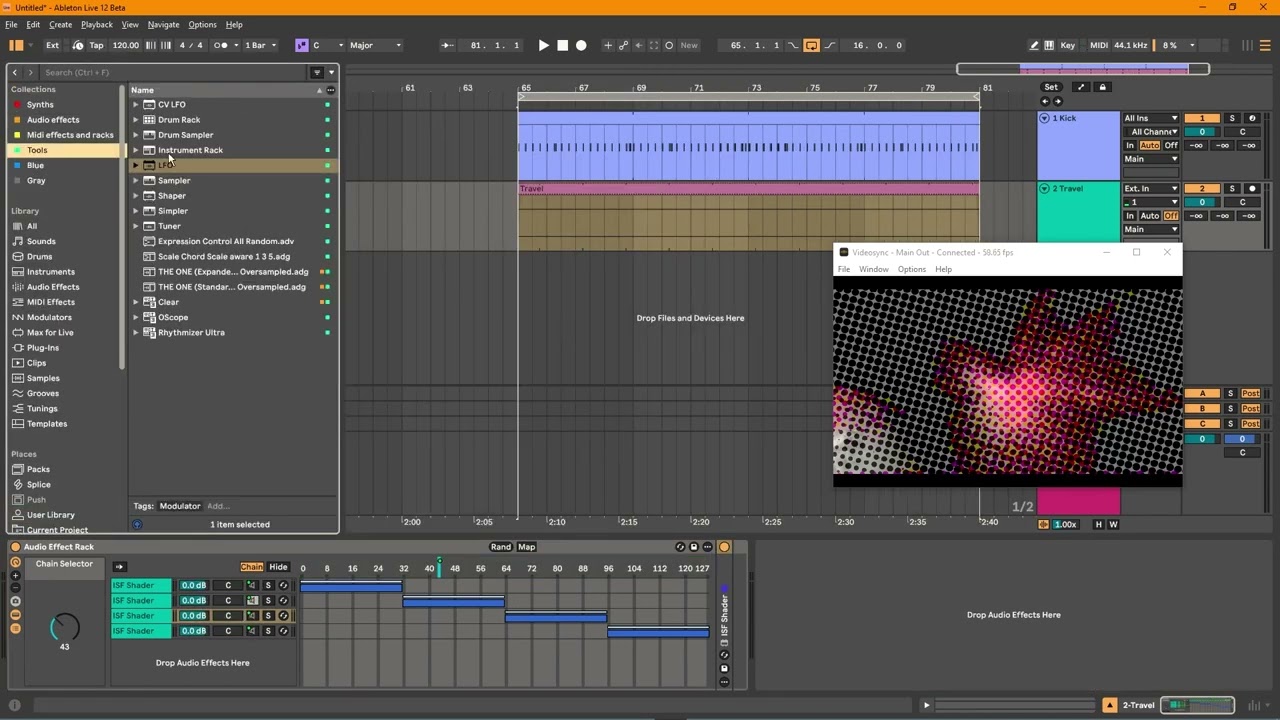Open the Navigate menu
The height and width of the screenshot is (720, 1280).
coord(163,24)
